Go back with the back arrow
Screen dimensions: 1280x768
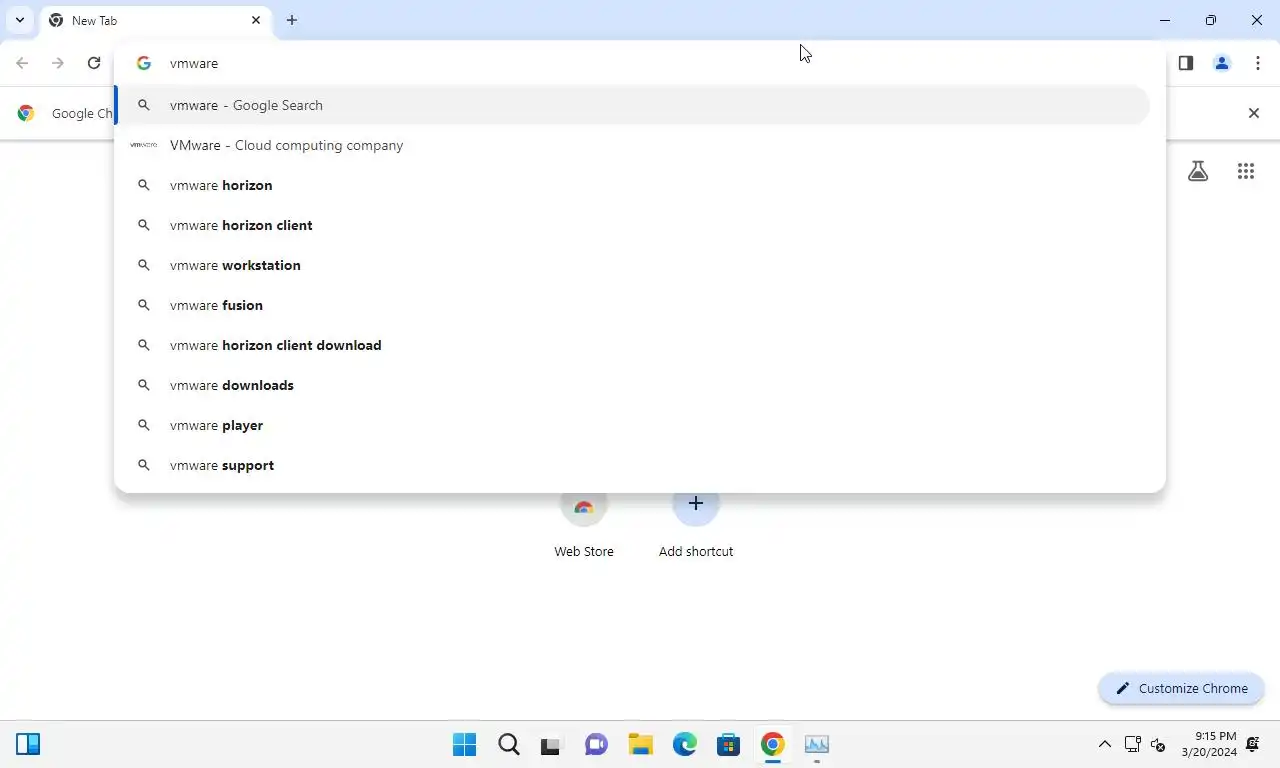tap(22, 63)
